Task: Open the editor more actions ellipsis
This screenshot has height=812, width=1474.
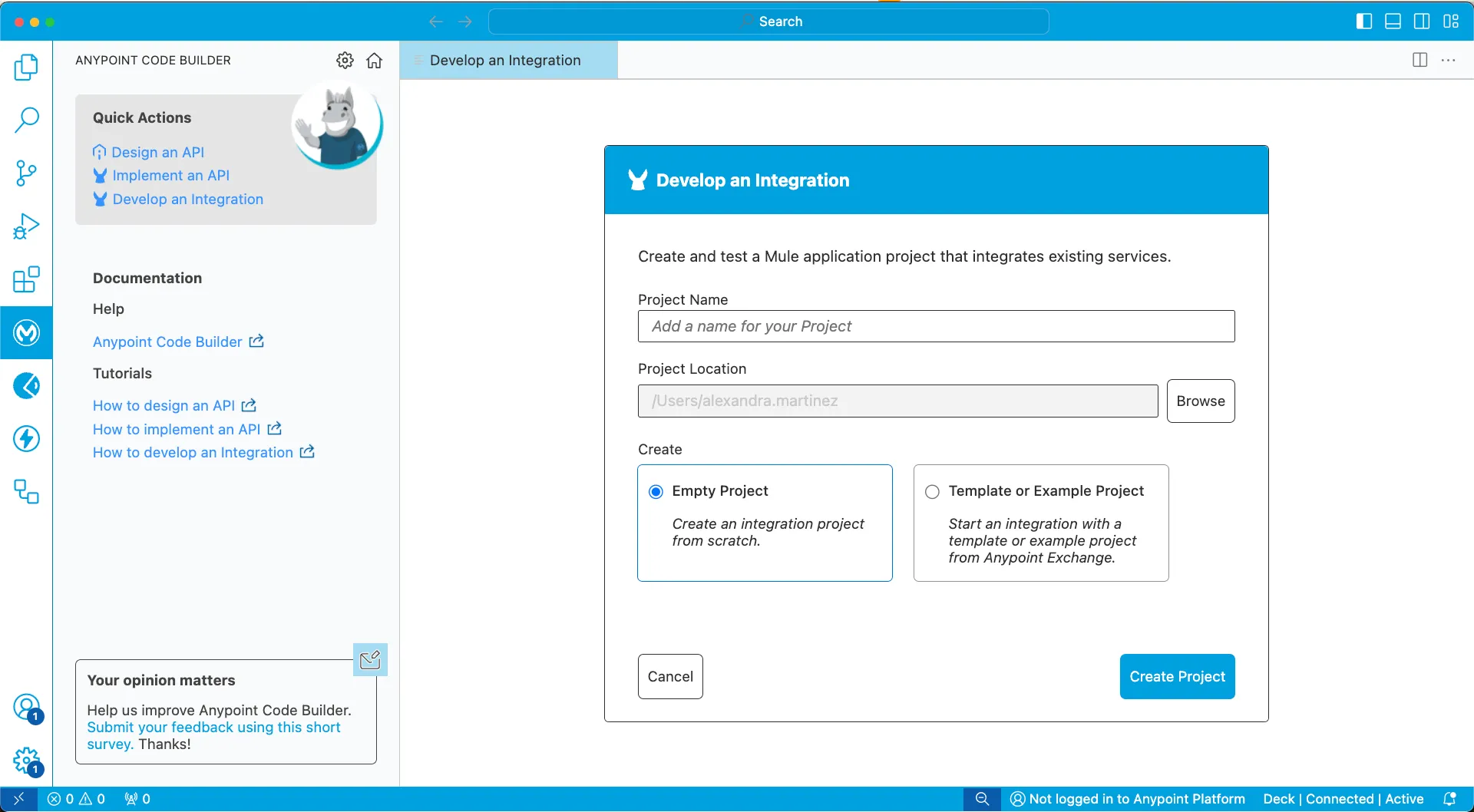Action: pos(1449,60)
